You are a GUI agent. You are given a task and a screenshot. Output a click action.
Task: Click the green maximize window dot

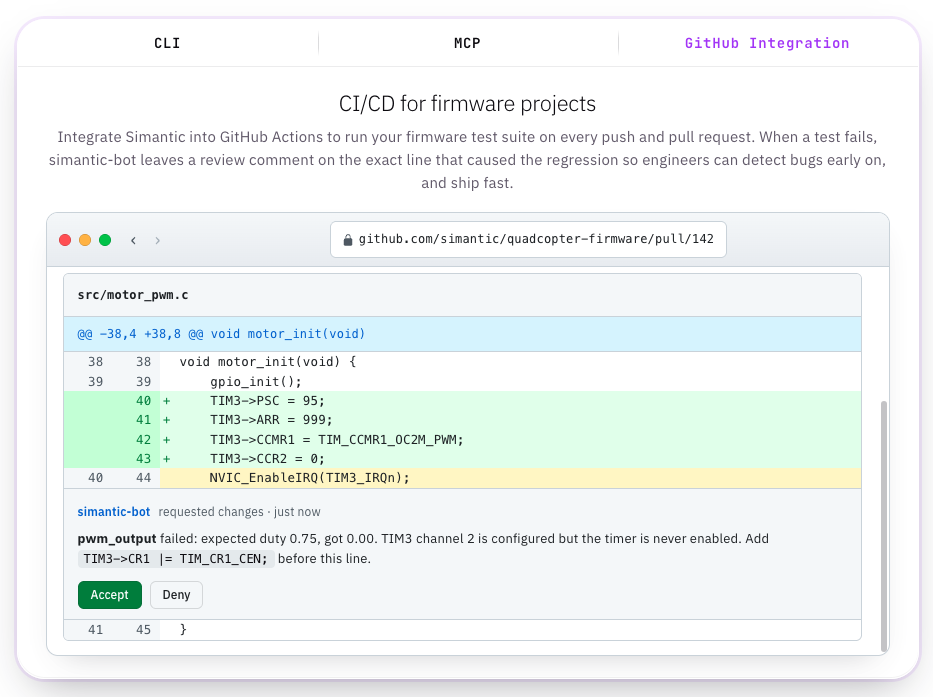tap(105, 240)
